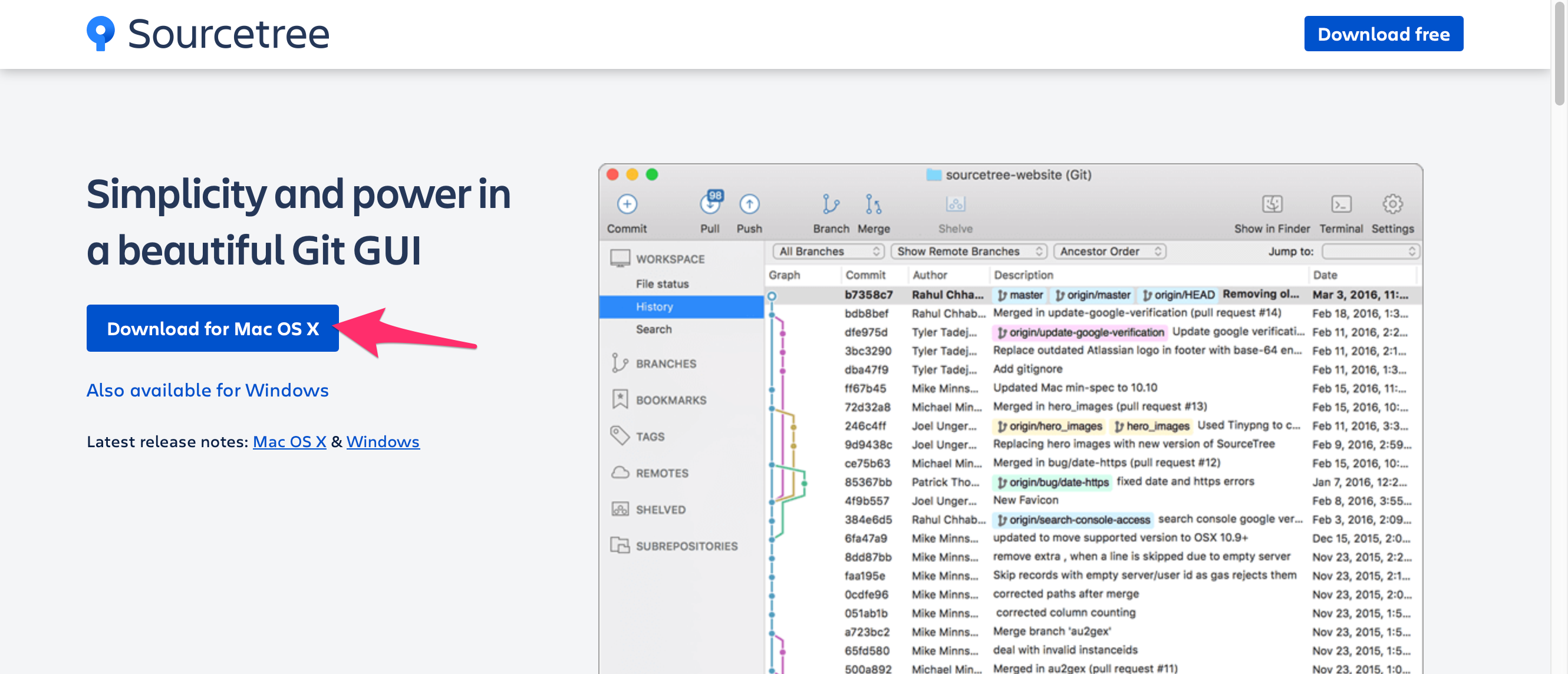This screenshot has width=1568, height=674.
Task: Click the Sourcetree logo icon
Action: tap(100, 33)
